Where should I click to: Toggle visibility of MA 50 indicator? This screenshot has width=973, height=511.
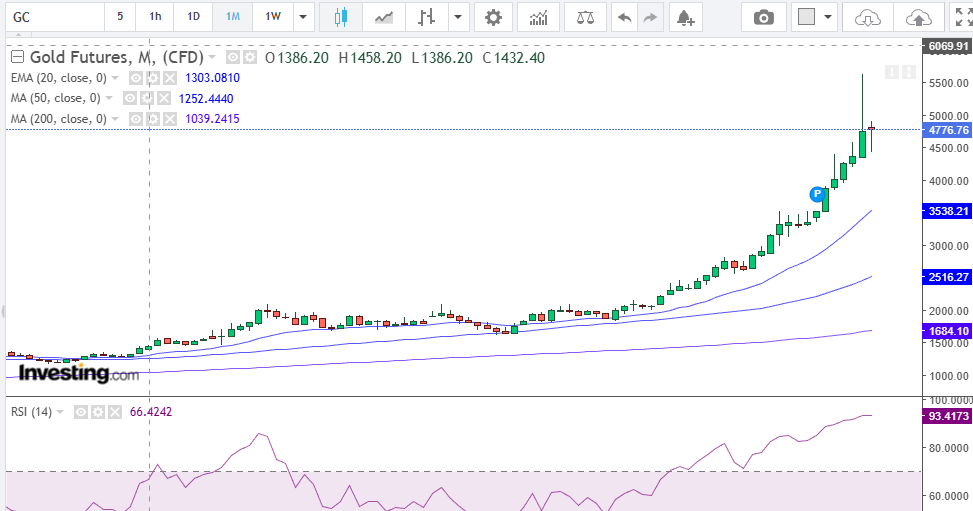129,98
